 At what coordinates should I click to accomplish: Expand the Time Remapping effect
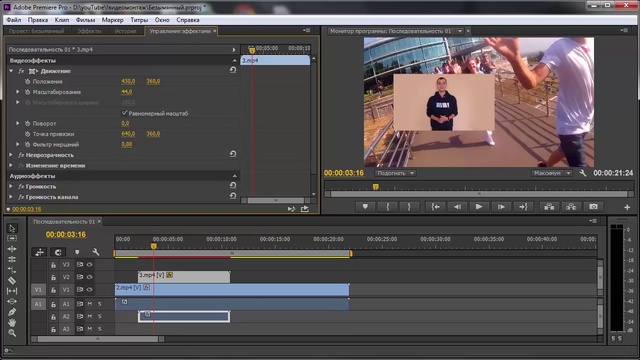tap(11, 165)
